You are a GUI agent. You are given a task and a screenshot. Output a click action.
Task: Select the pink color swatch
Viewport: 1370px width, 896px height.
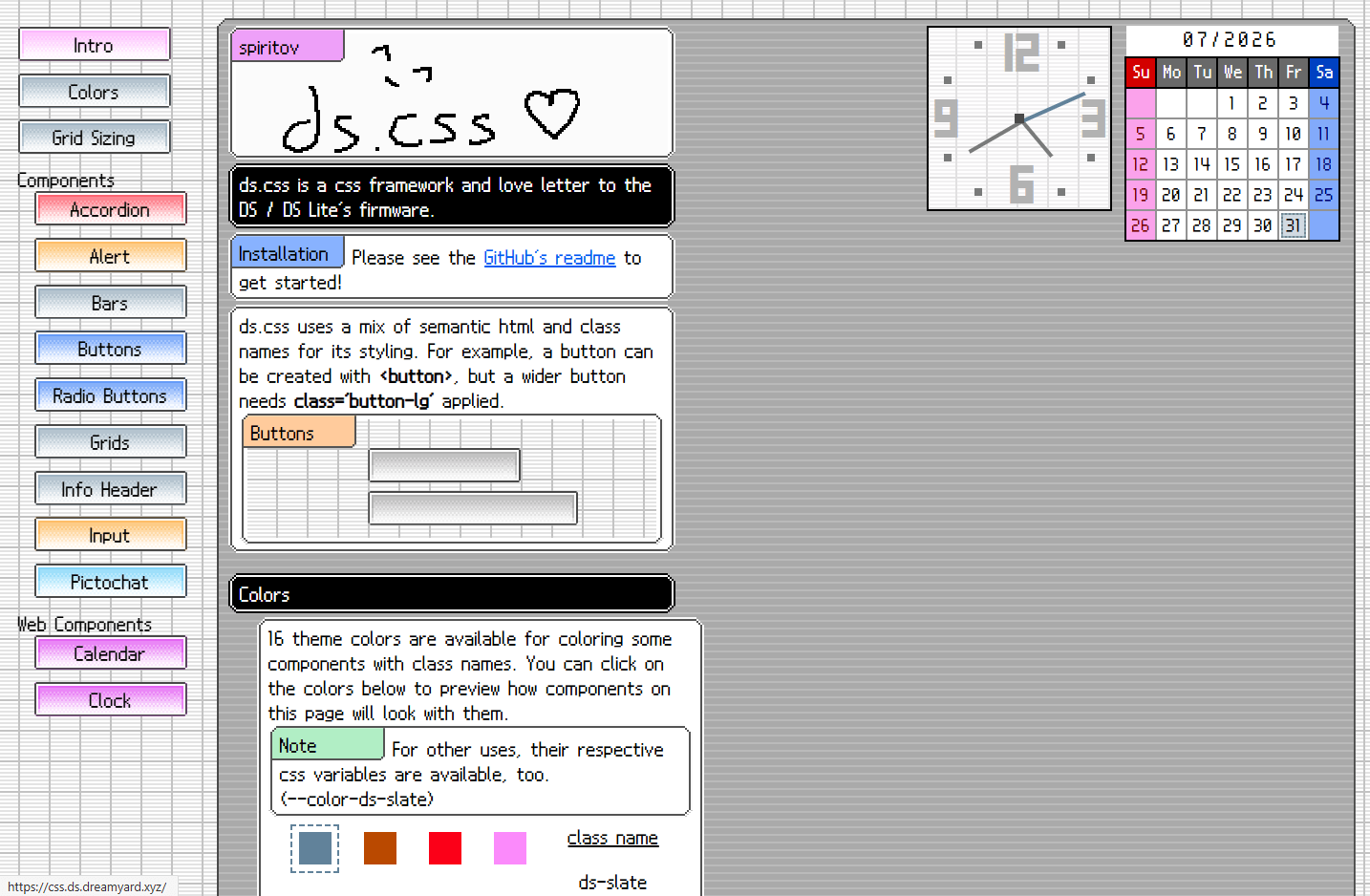tap(510, 848)
